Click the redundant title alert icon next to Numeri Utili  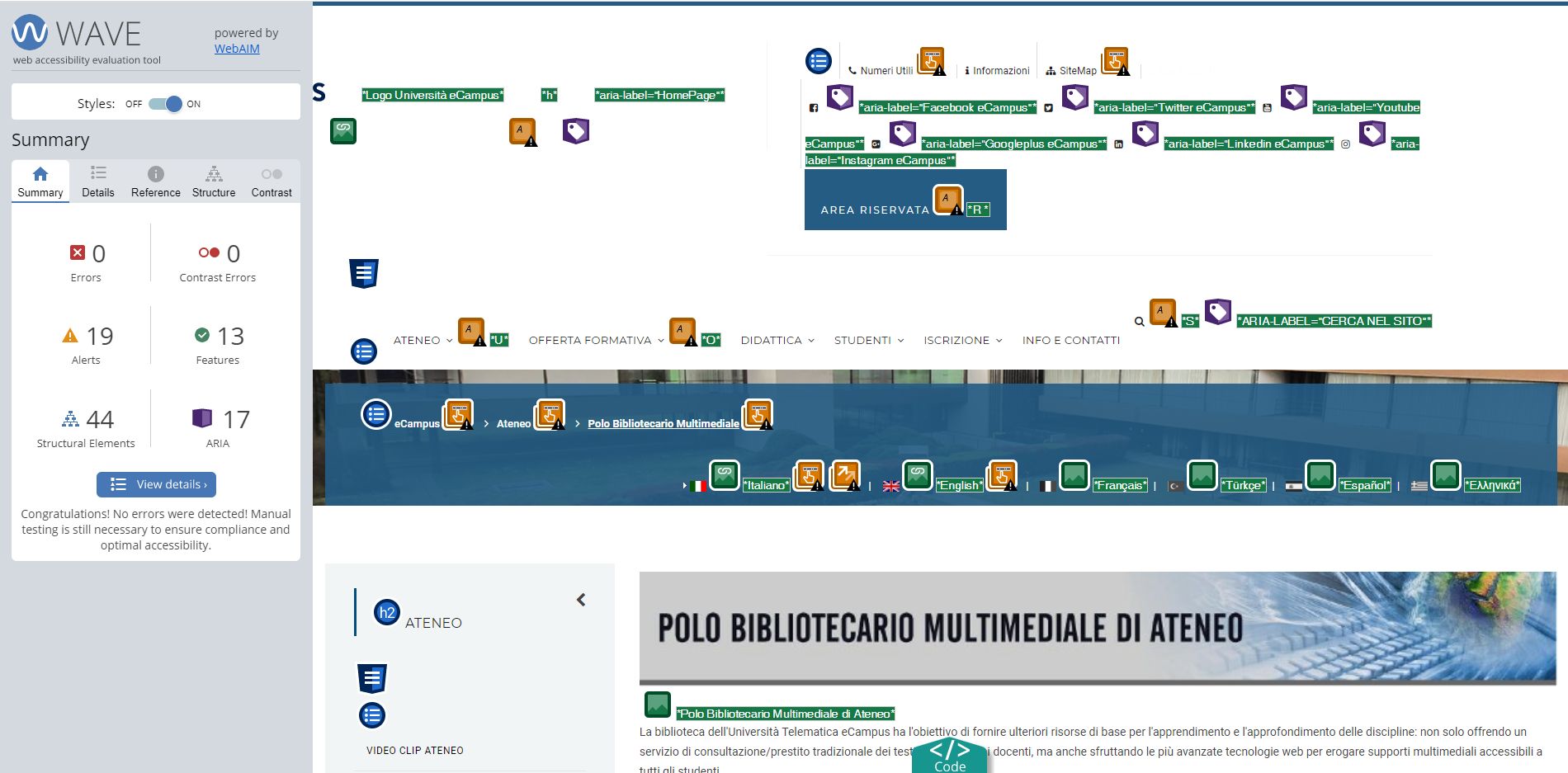click(932, 61)
